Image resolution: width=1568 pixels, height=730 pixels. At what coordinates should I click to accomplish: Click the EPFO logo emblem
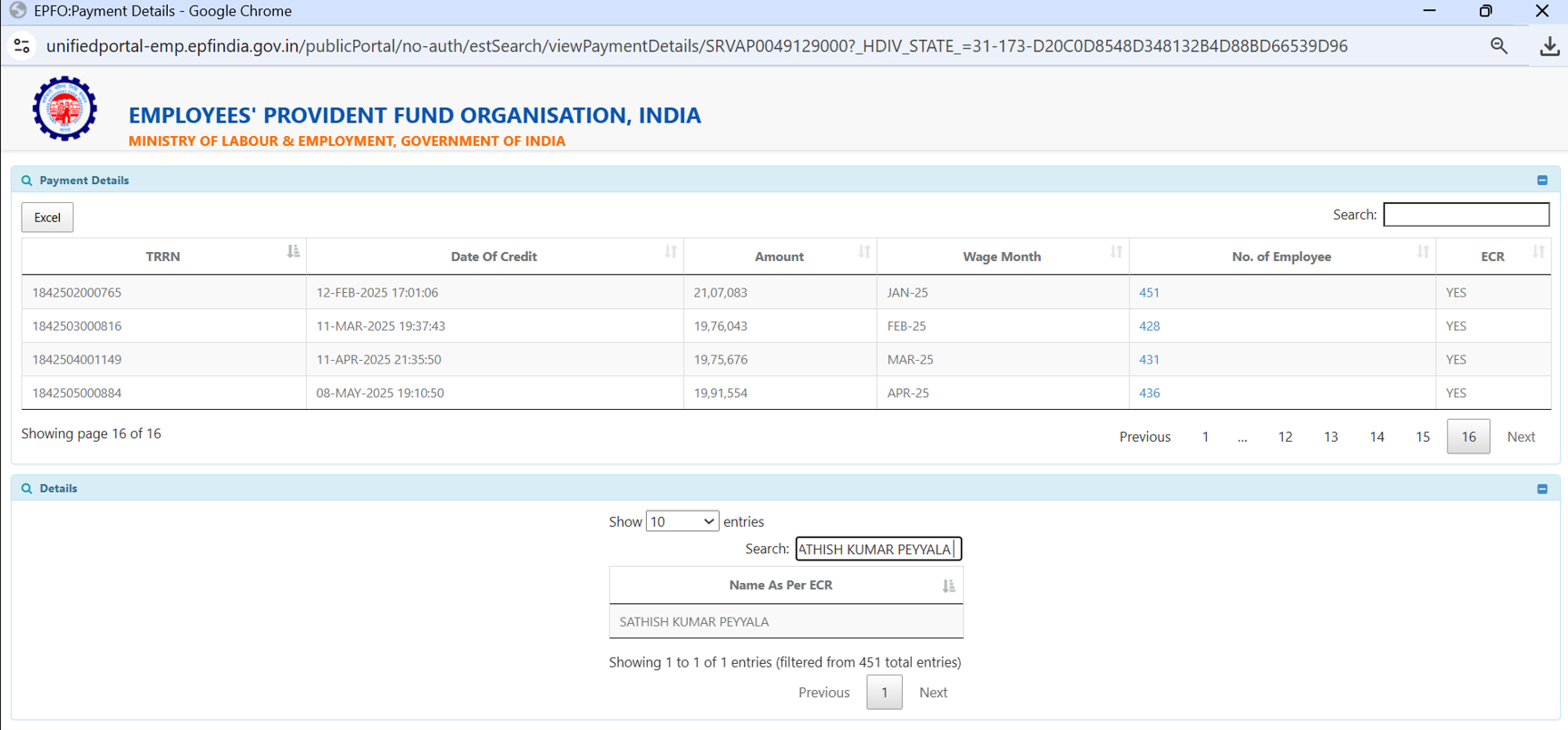[64, 109]
